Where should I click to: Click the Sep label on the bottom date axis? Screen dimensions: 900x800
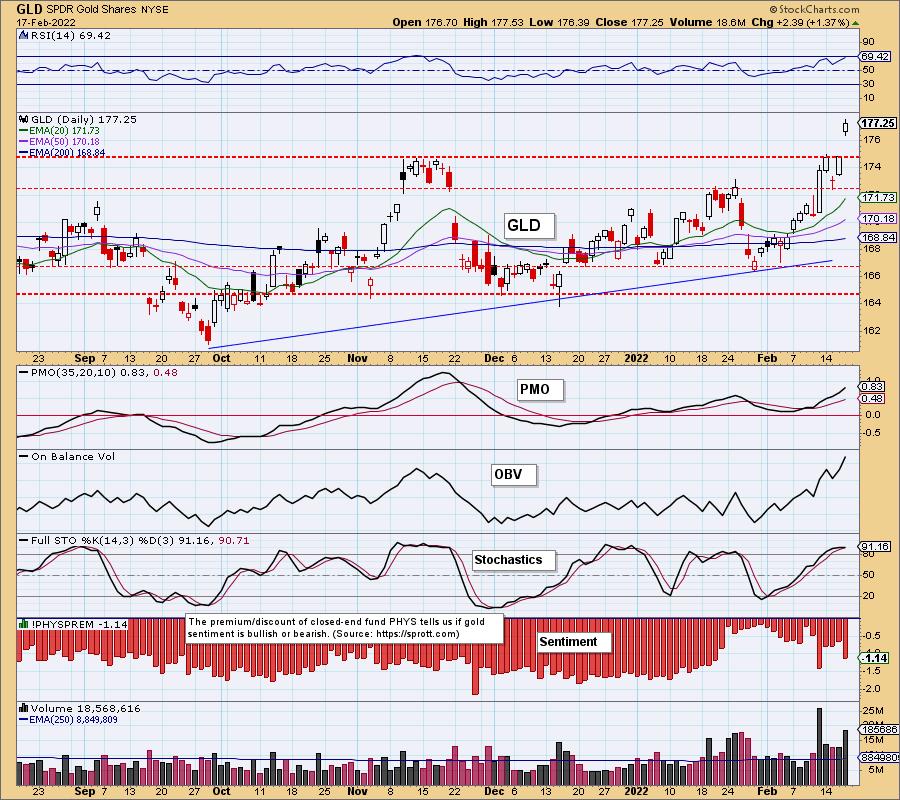click(x=85, y=791)
